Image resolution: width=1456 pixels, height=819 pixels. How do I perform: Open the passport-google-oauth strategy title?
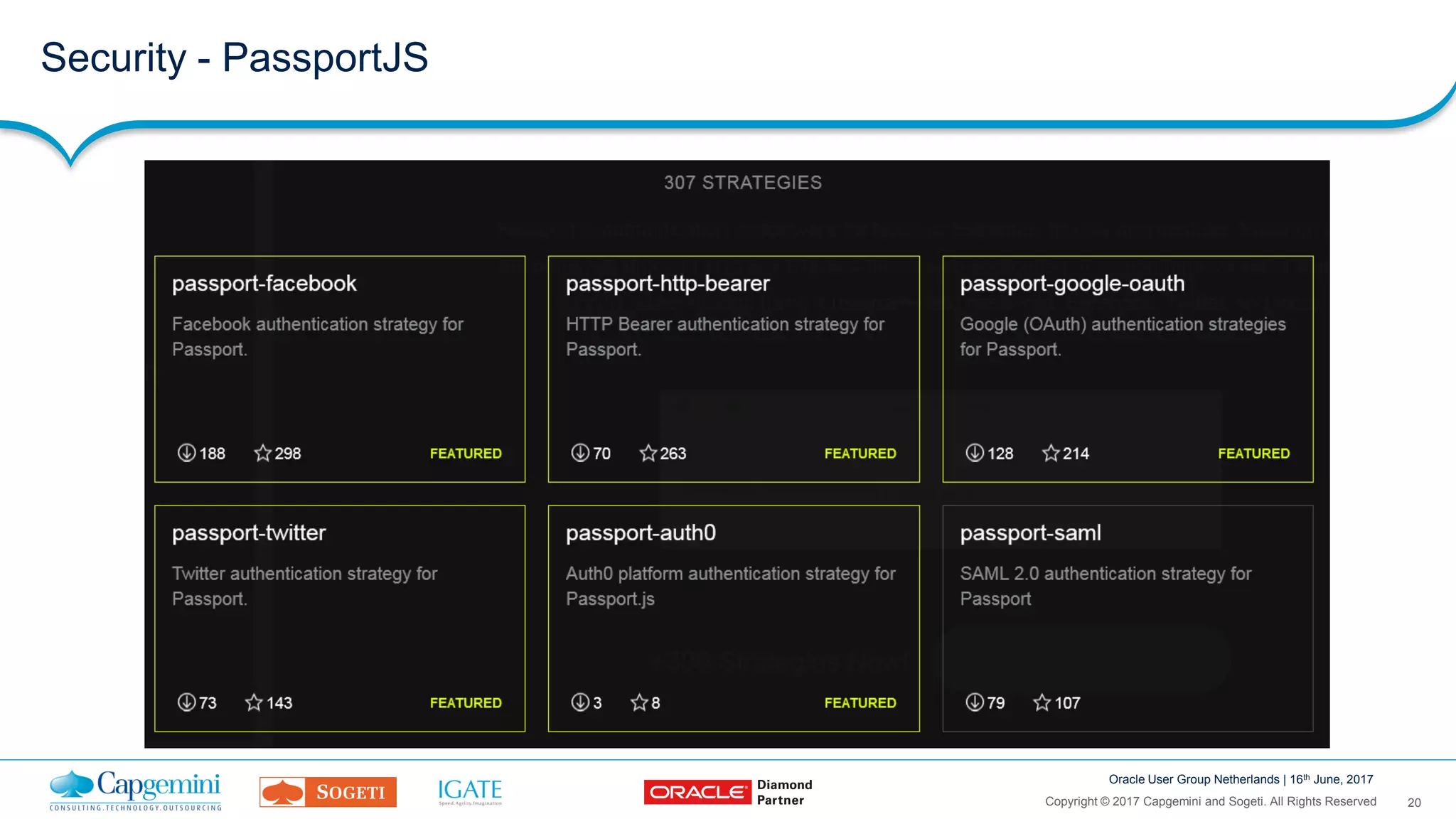1072,284
